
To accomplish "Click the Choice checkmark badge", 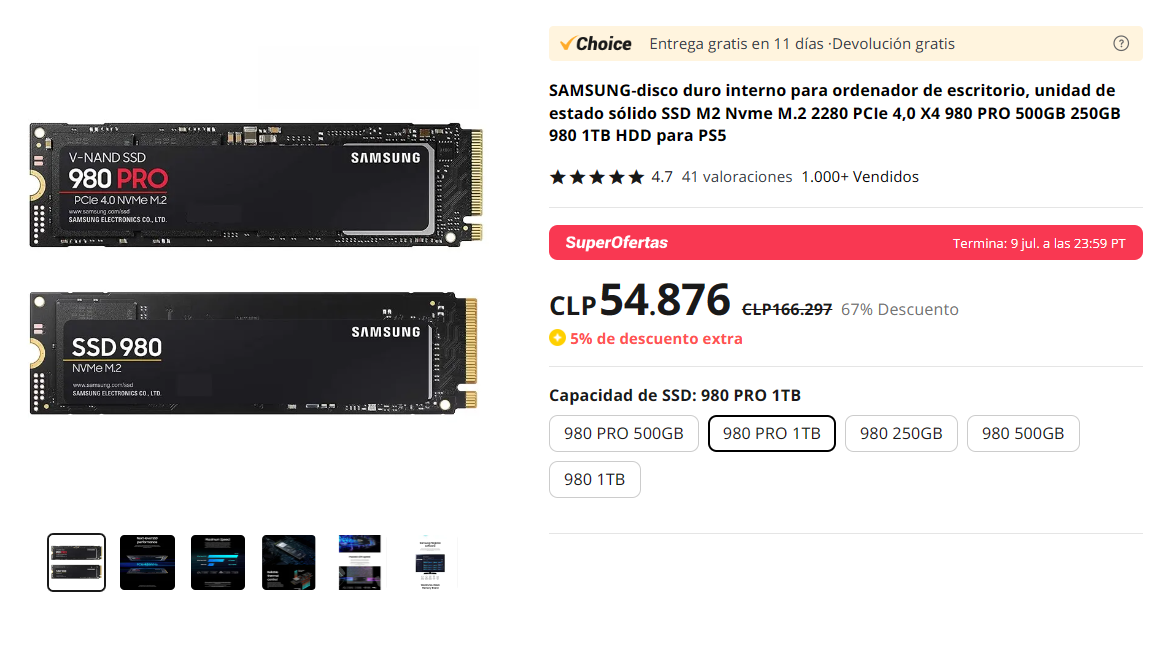I will pos(595,43).
